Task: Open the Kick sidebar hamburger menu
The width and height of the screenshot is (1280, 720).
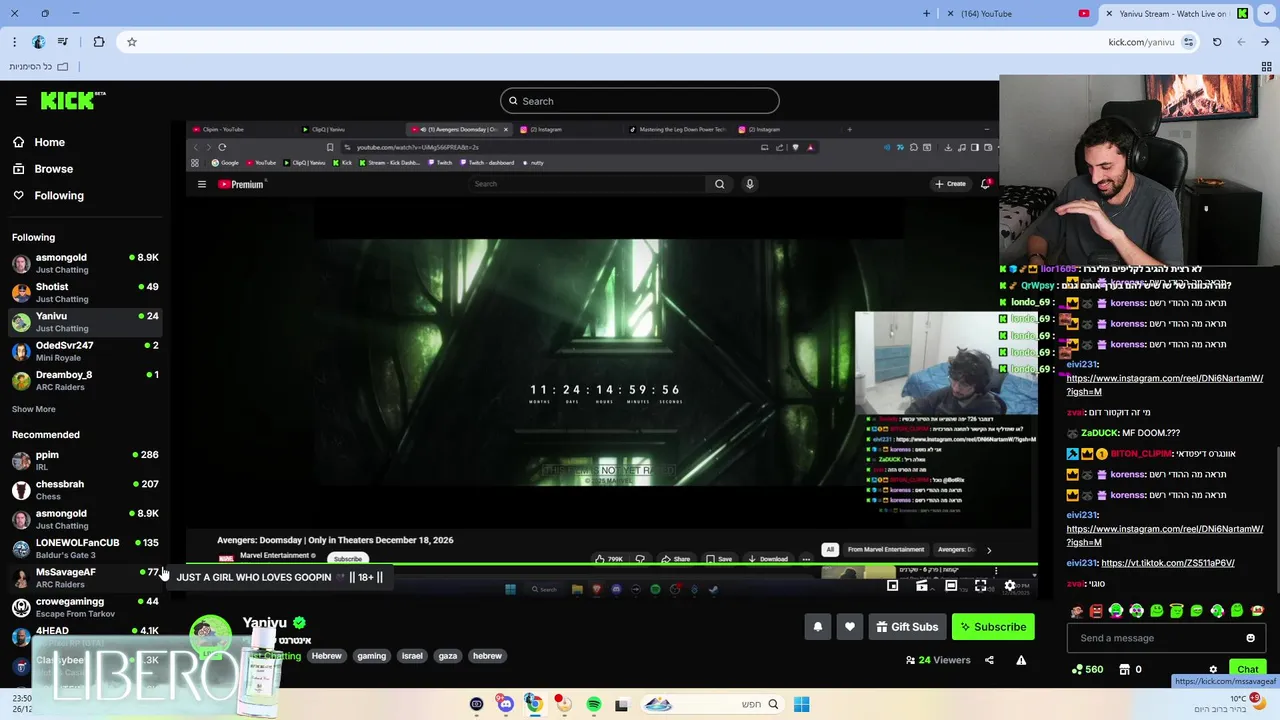Action: pos(21,101)
